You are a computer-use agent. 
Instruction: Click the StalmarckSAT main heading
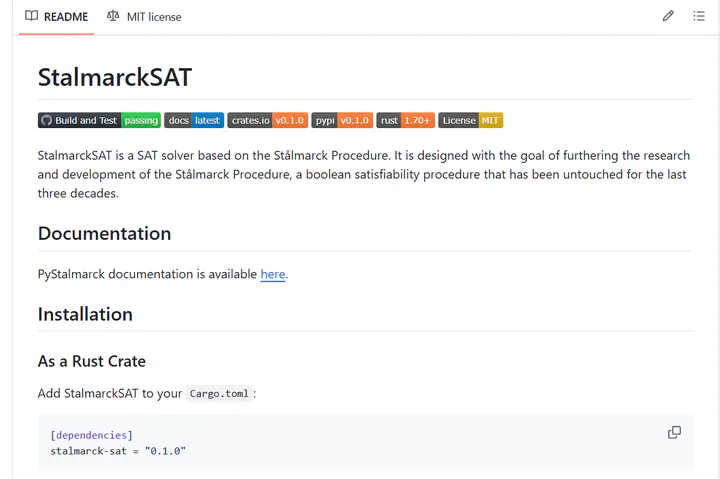115,77
